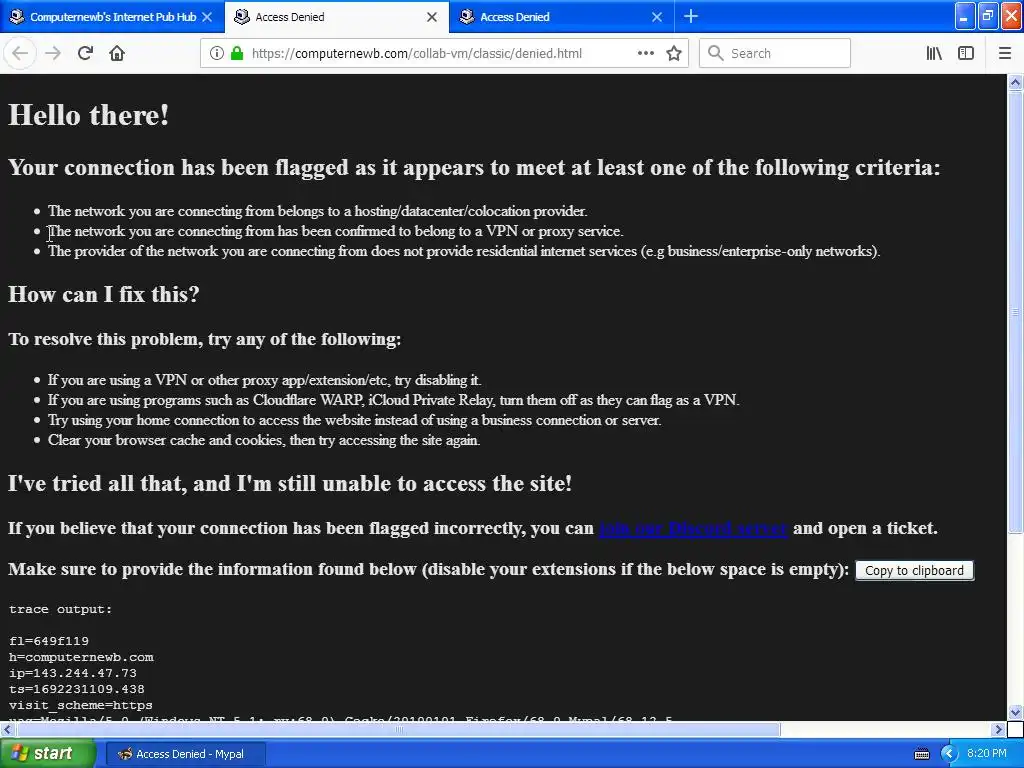Toggle the sidebar view icon
The height and width of the screenshot is (768, 1024).
pos(966,53)
